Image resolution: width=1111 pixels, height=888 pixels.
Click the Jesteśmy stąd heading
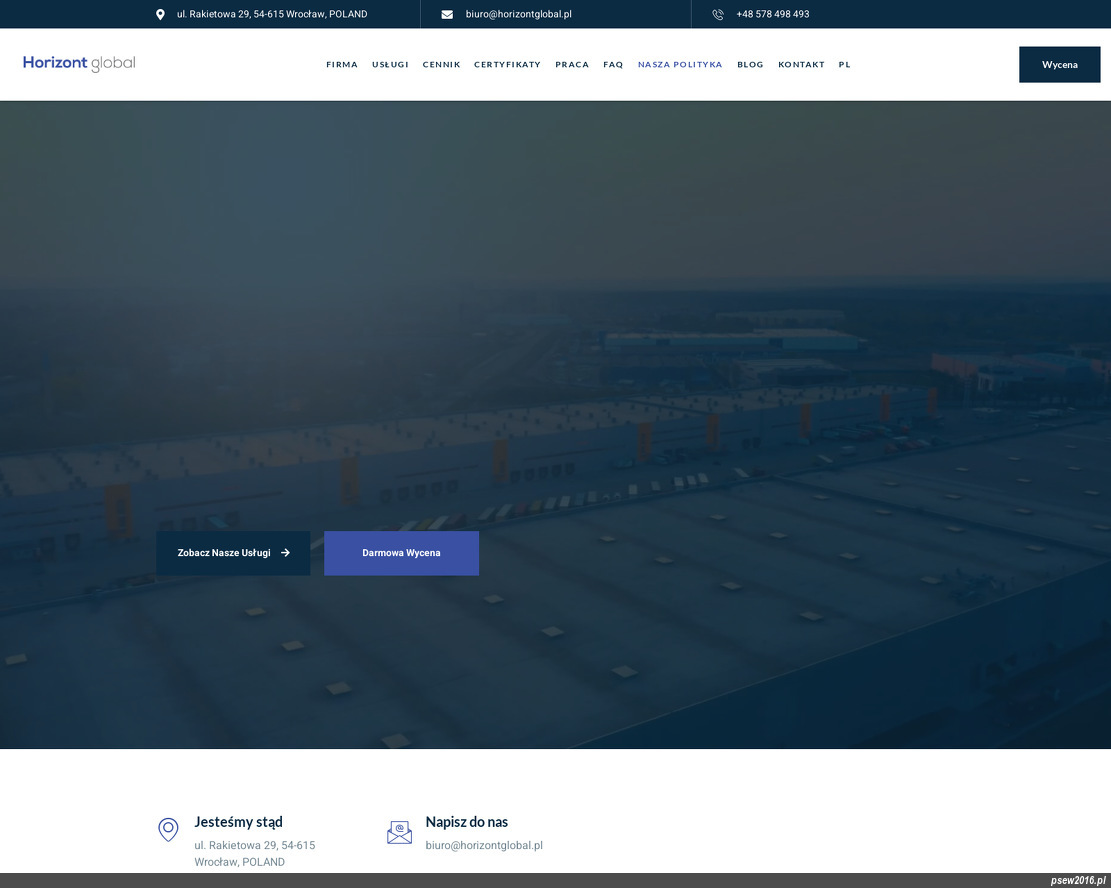click(x=239, y=822)
